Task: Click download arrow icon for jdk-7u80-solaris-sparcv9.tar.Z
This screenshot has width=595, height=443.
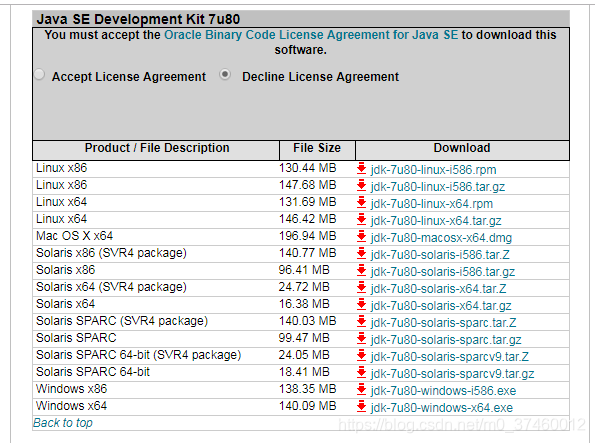Action: coord(361,356)
